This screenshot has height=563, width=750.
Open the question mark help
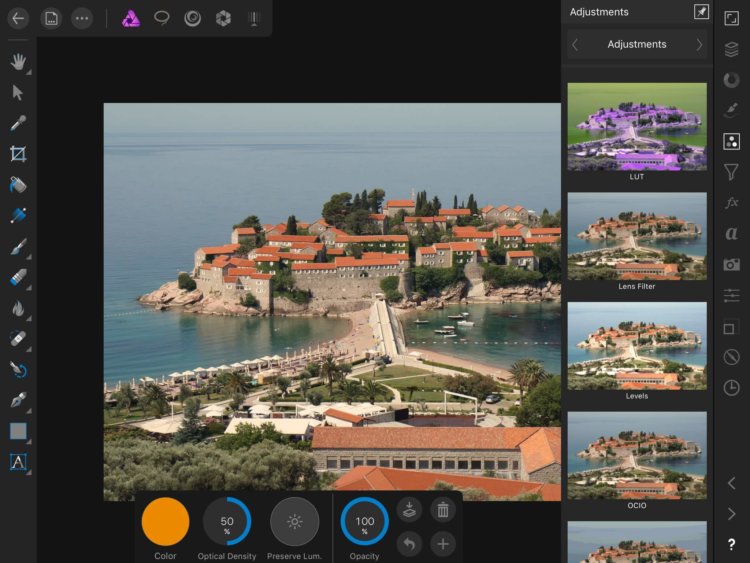pos(731,544)
